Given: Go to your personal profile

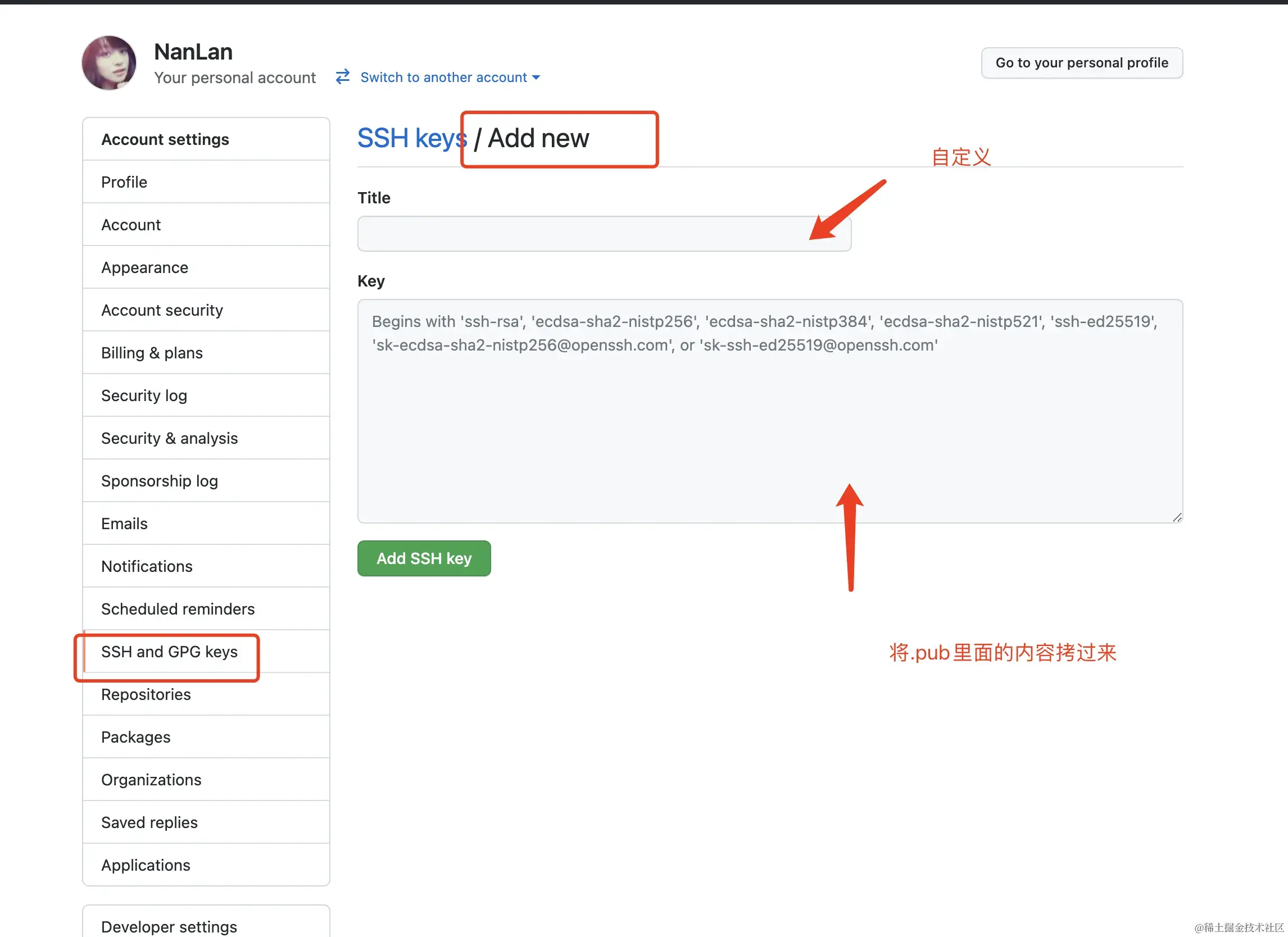Looking at the screenshot, I should point(1081,63).
